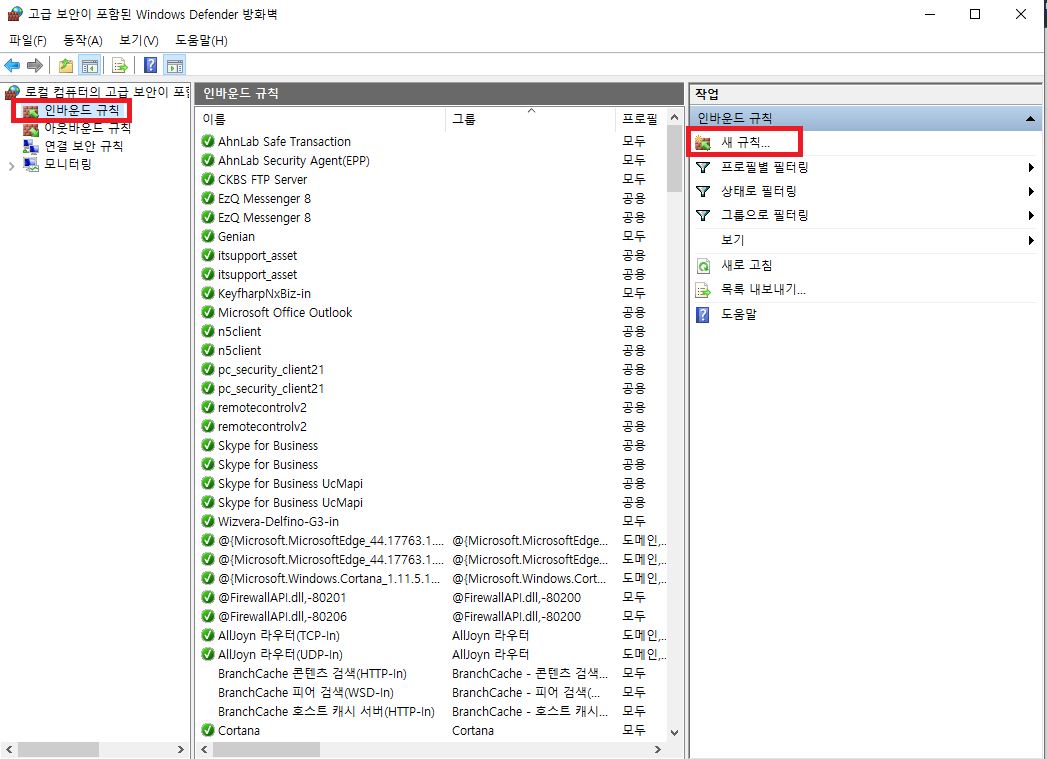Click the rule list scroll-down arrow
Screen dimensions: 1047x759
coord(674,732)
